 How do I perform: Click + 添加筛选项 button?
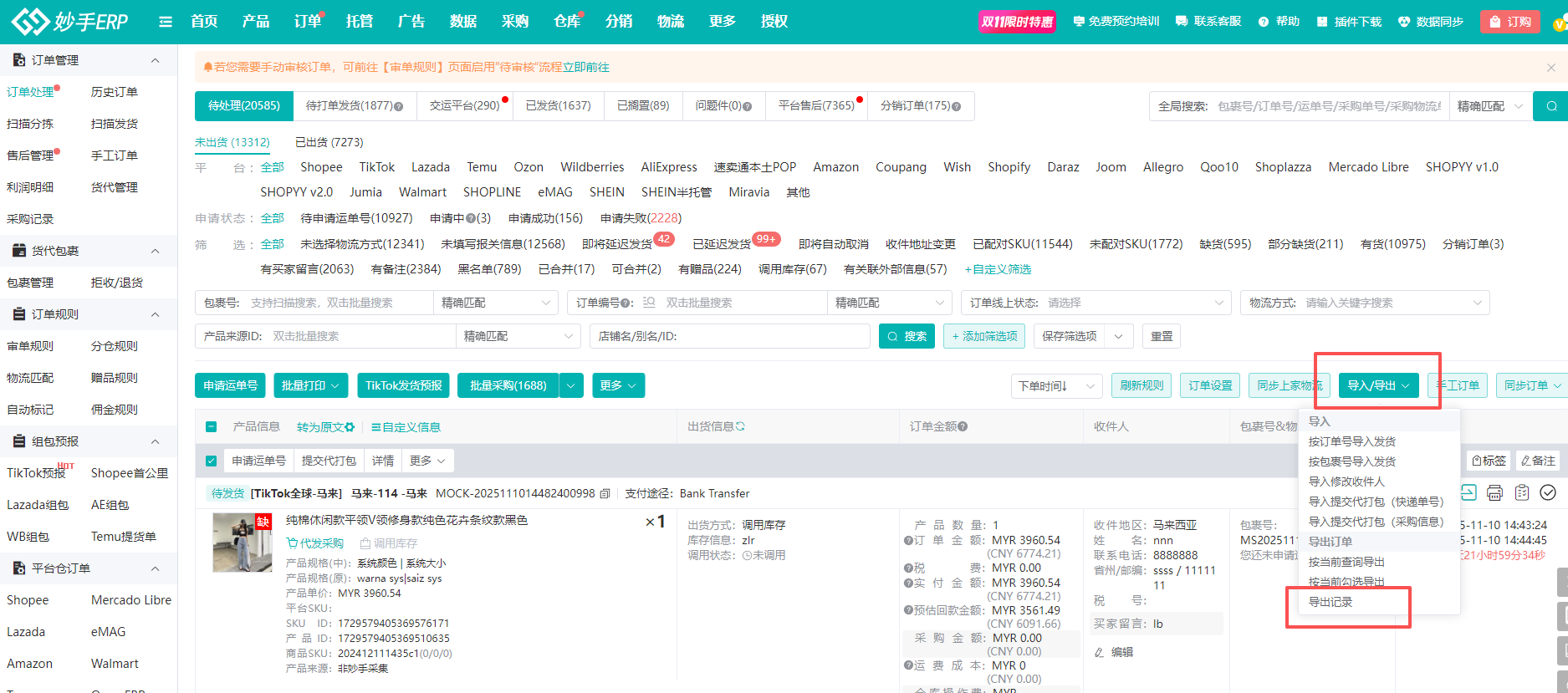[984, 336]
